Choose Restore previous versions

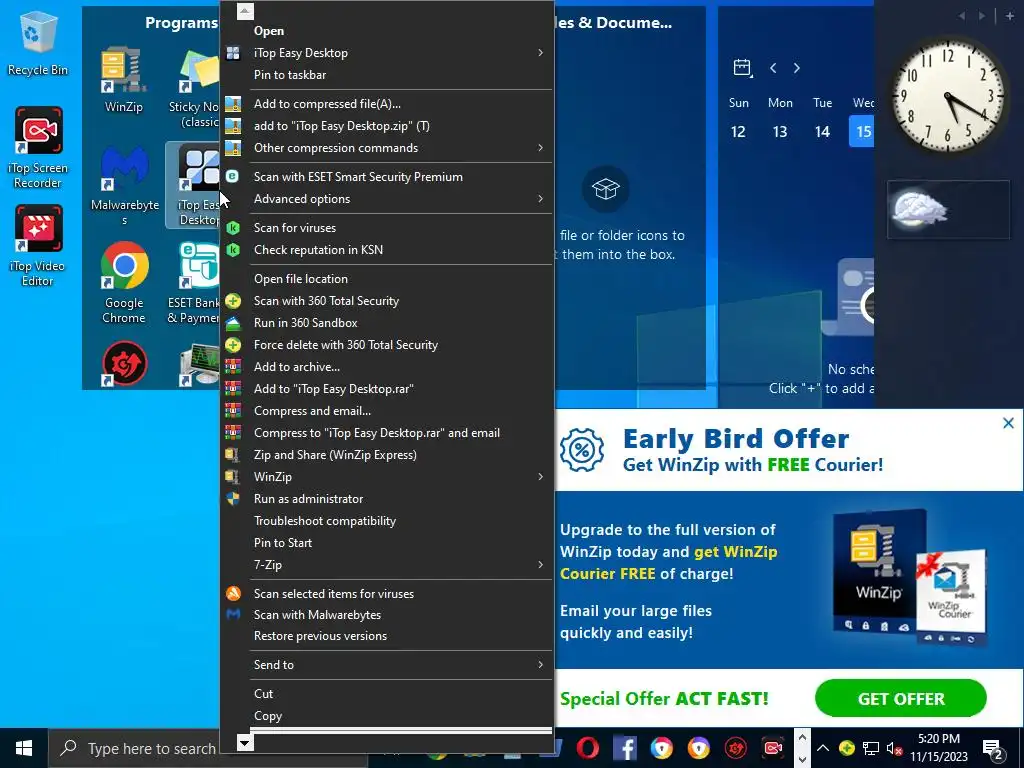click(387, 636)
